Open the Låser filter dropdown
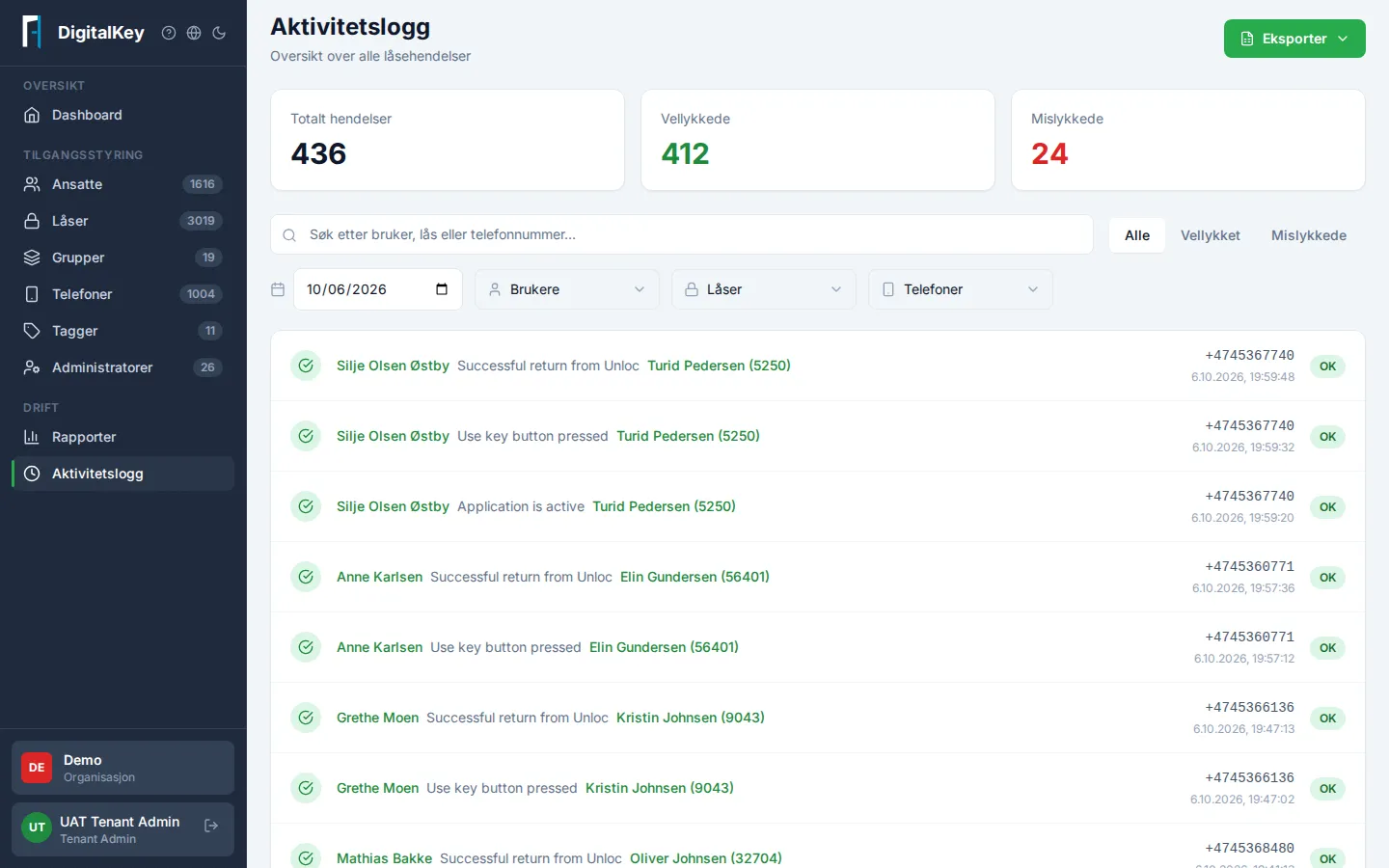 [x=764, y=289]
